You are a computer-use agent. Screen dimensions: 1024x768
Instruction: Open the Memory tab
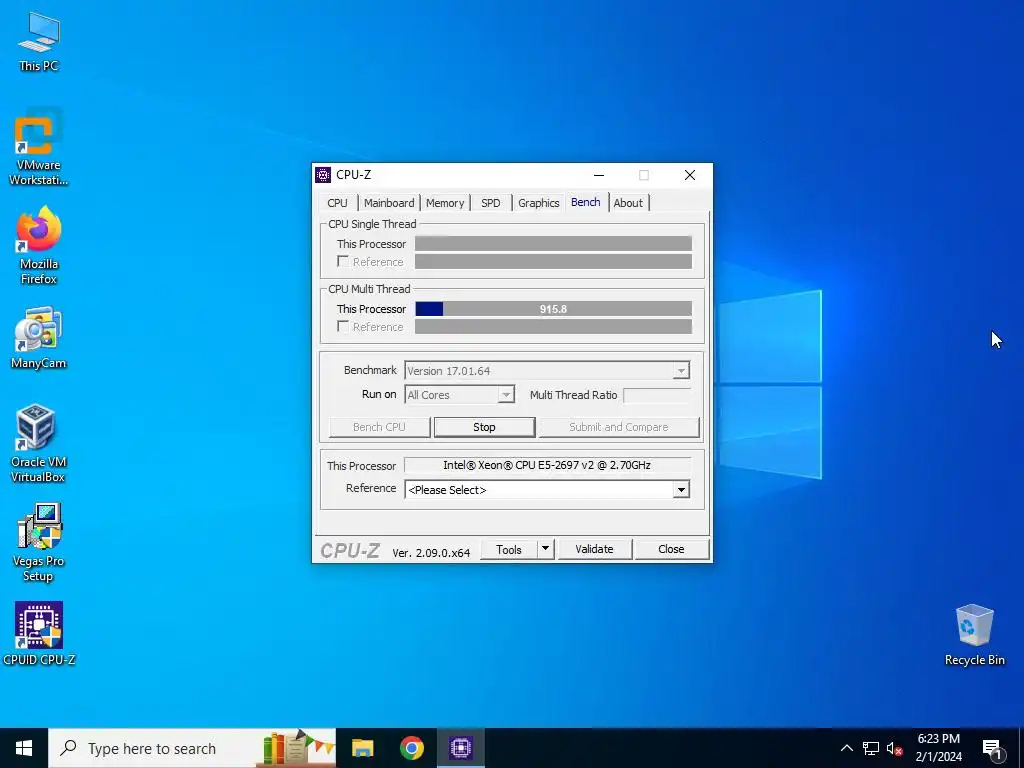coord(445,203)
